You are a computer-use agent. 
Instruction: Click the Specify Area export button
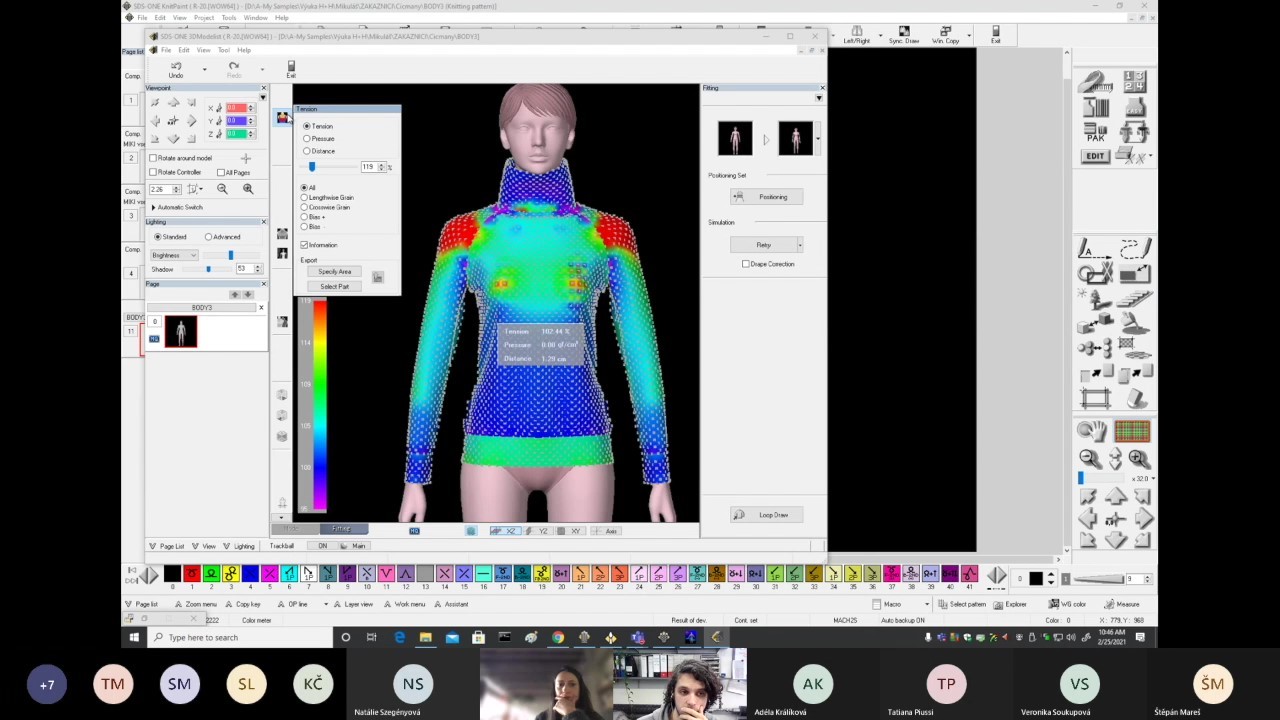tap(334, 272)
